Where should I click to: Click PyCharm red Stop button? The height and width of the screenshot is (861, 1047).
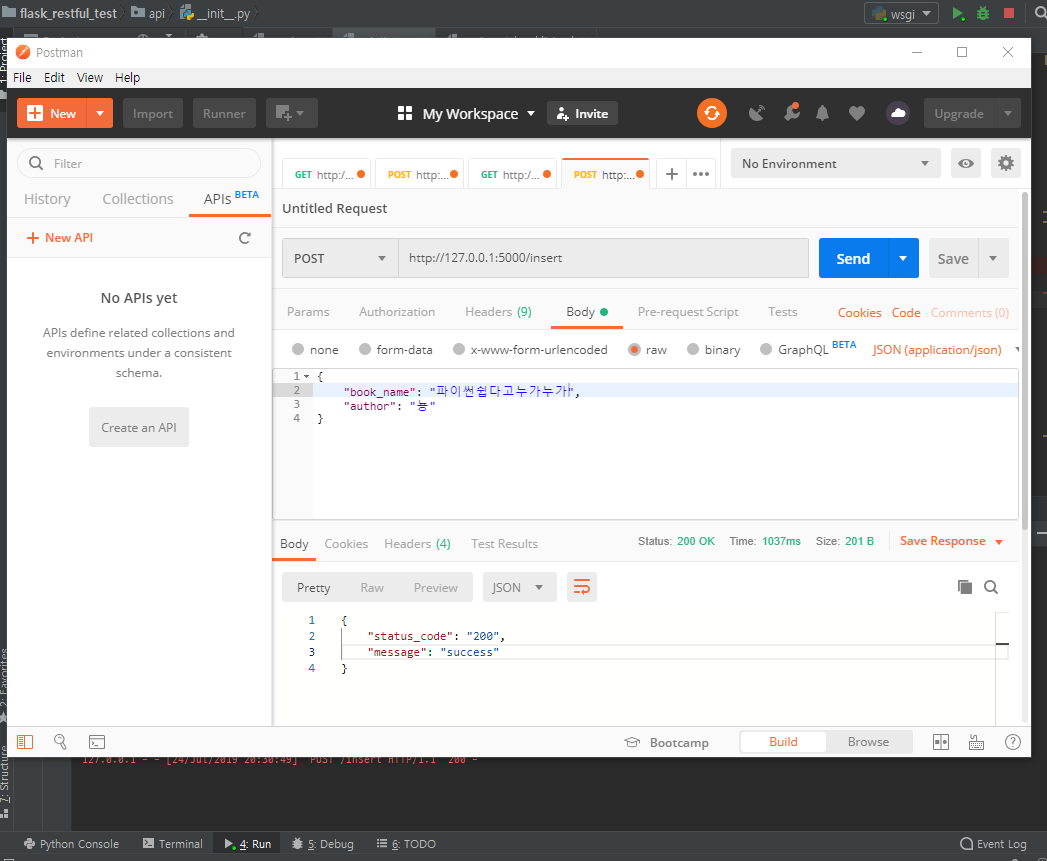click(x=1009, y=13)
